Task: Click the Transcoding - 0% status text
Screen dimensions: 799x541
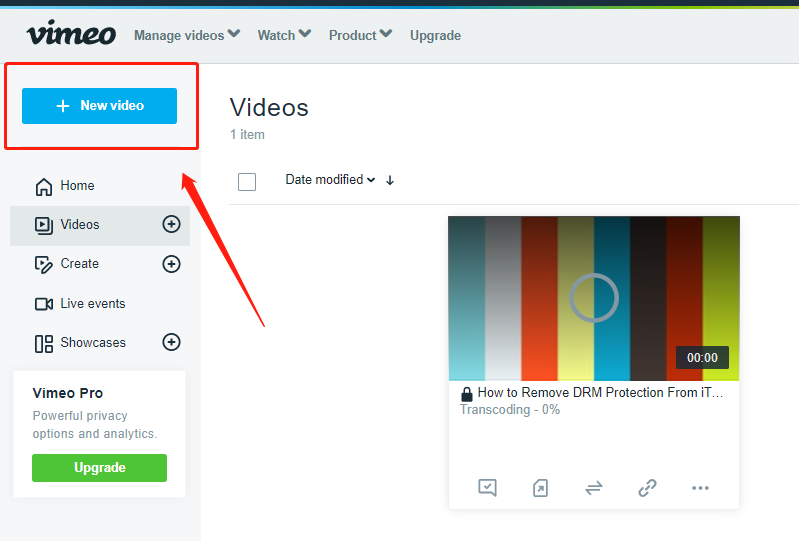Action: pos(510,410)
